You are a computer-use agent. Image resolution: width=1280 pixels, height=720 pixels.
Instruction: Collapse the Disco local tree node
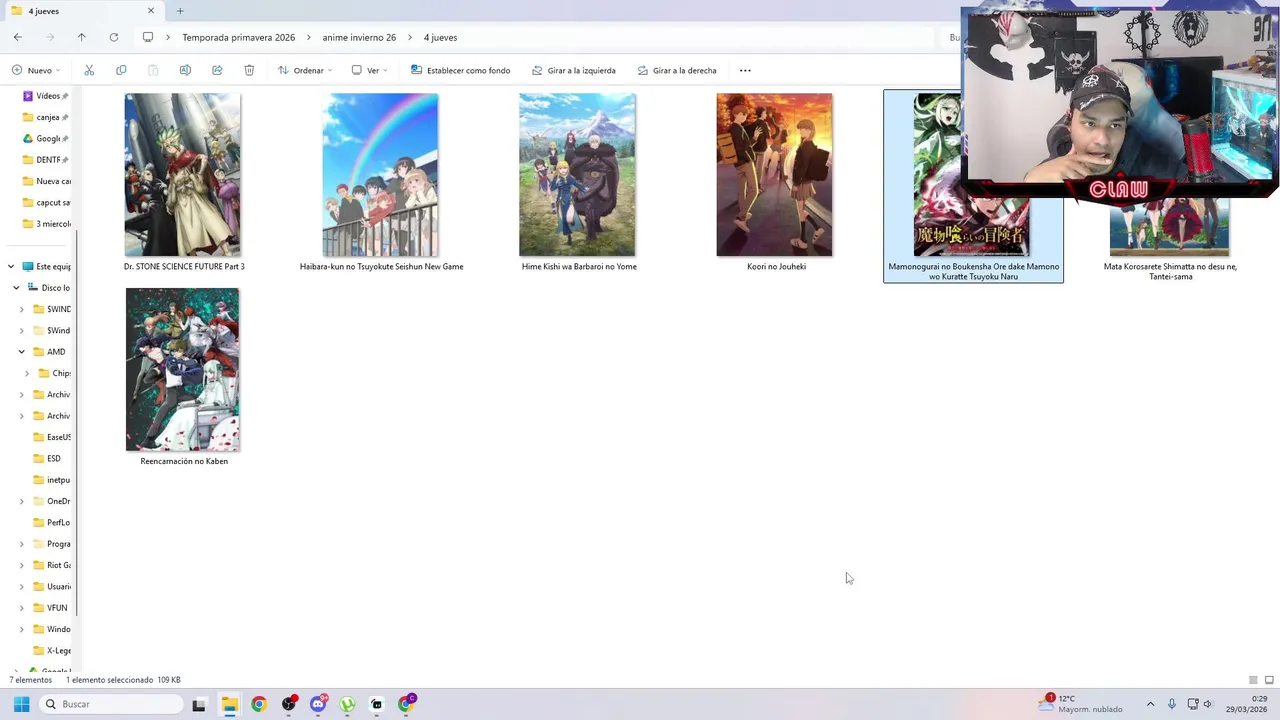17,288
